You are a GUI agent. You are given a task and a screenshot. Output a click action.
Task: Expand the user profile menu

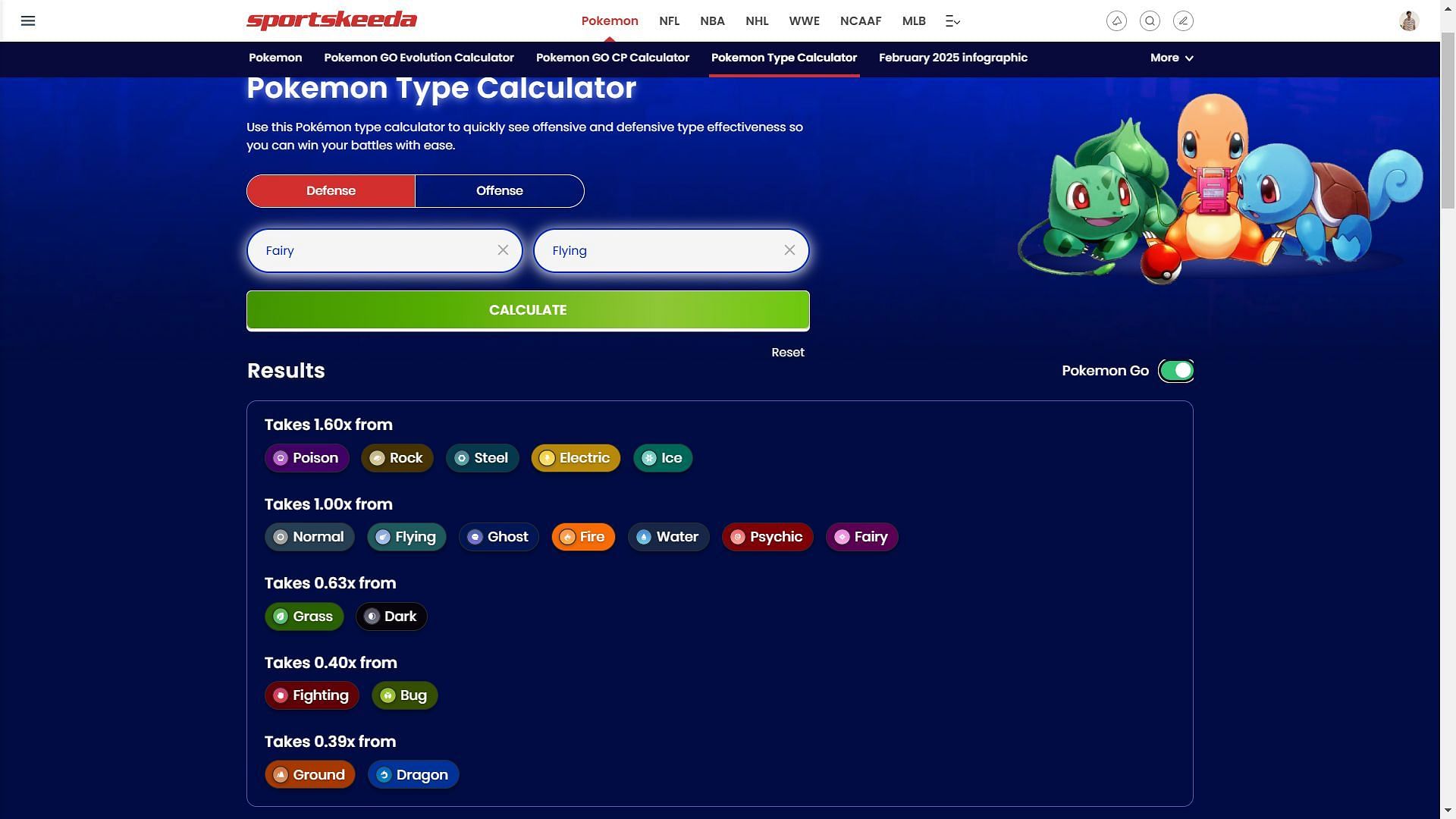pos(1408,20)
